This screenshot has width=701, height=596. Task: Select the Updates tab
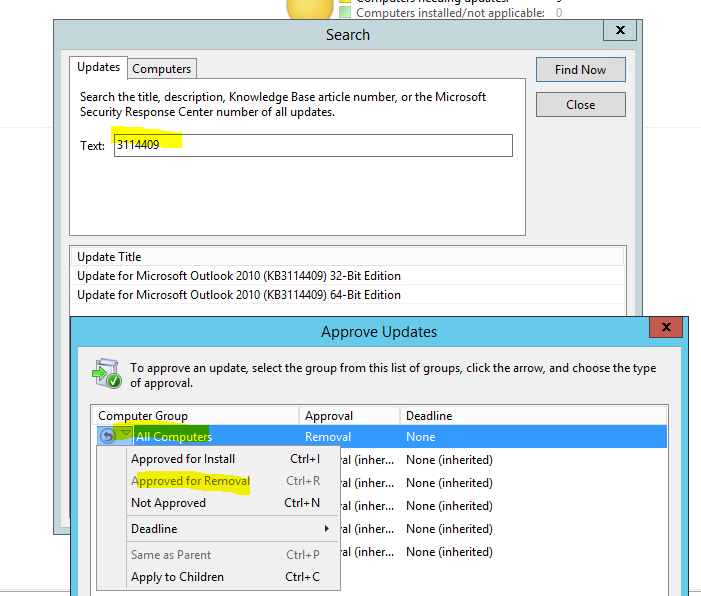(x=98, y=67)
